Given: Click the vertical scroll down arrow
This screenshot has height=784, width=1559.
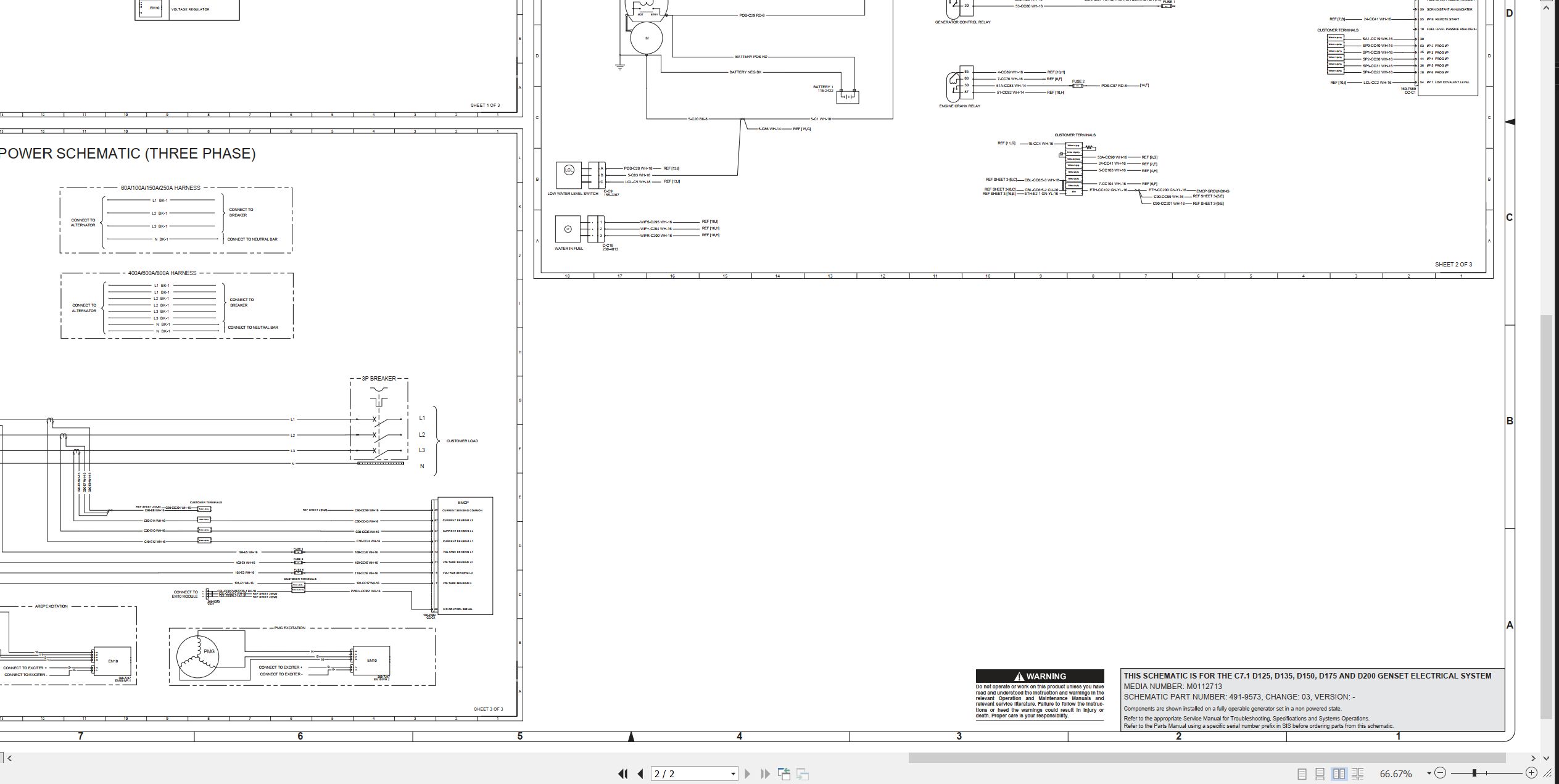Looking at the screenshot, I should point(1547,758).
